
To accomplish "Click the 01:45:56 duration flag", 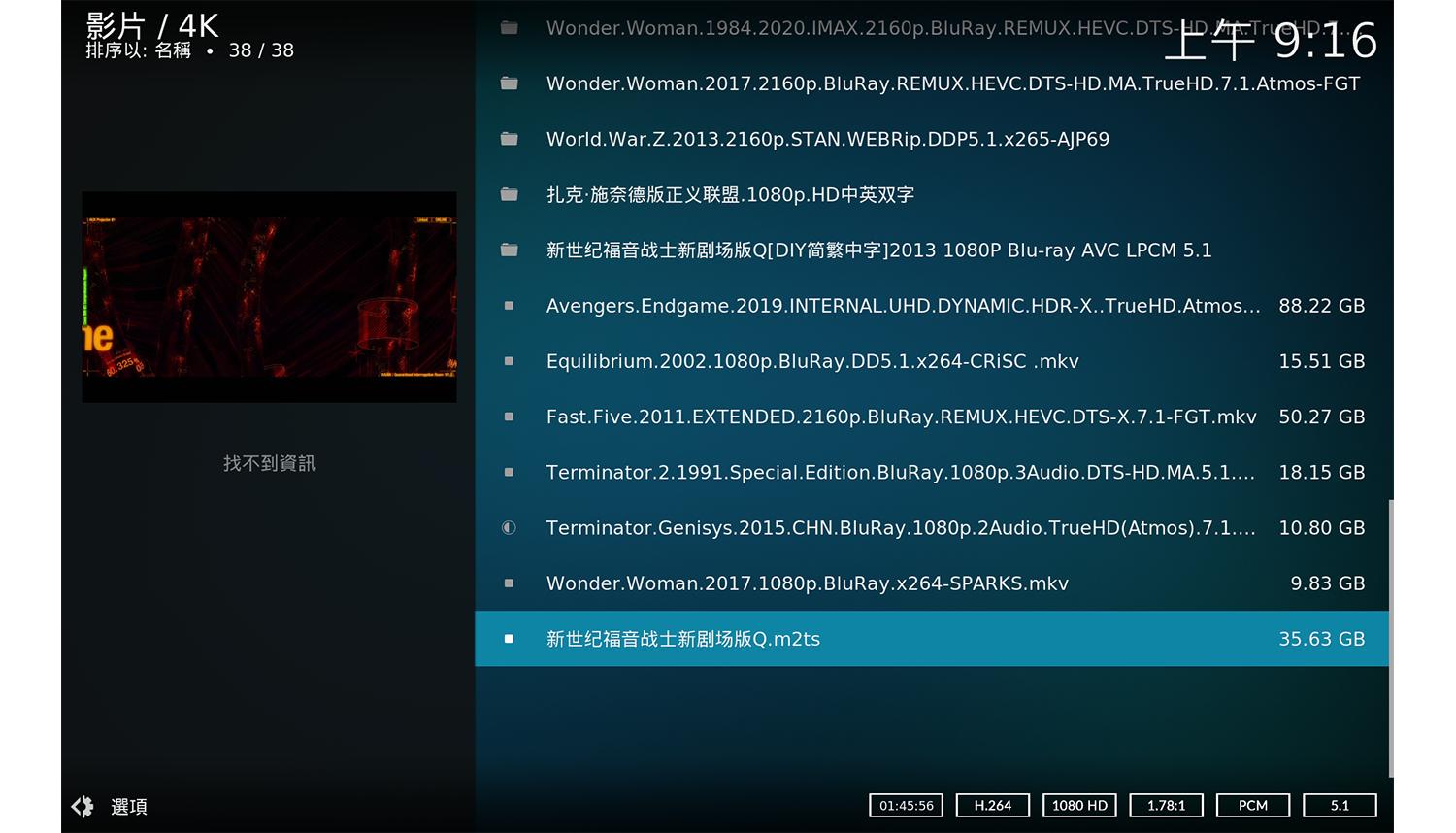I will pyautogui.click(x=906, y=805).
